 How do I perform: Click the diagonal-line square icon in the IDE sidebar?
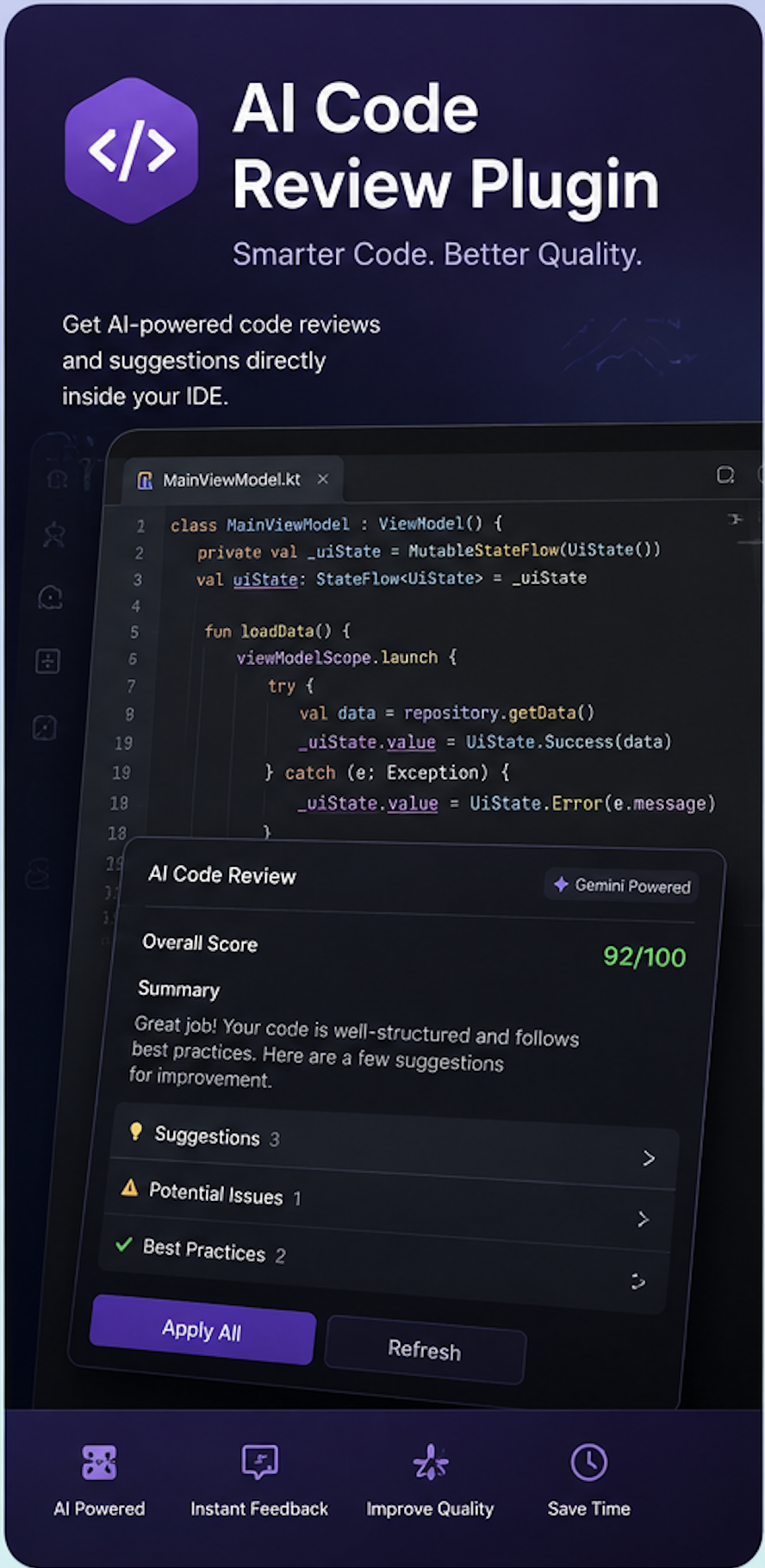pyautogui.click(x=45, y=728)
